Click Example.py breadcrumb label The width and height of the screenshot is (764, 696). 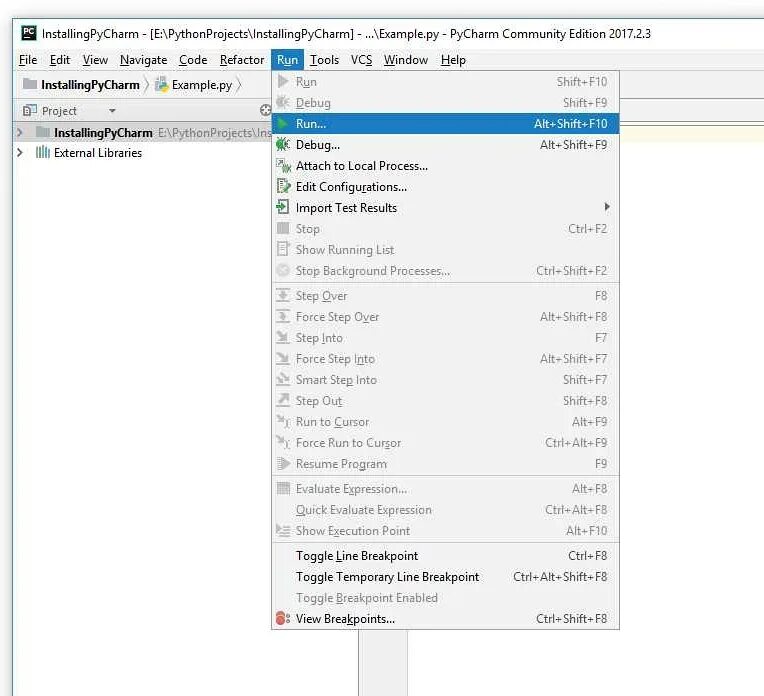(202, 85)
